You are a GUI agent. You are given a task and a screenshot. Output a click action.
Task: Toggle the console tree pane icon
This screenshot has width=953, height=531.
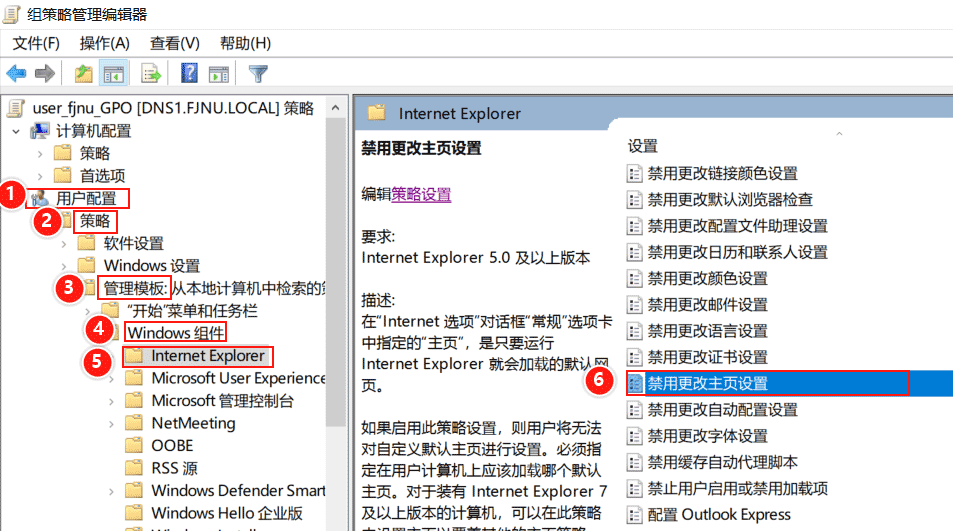[114, 74]
